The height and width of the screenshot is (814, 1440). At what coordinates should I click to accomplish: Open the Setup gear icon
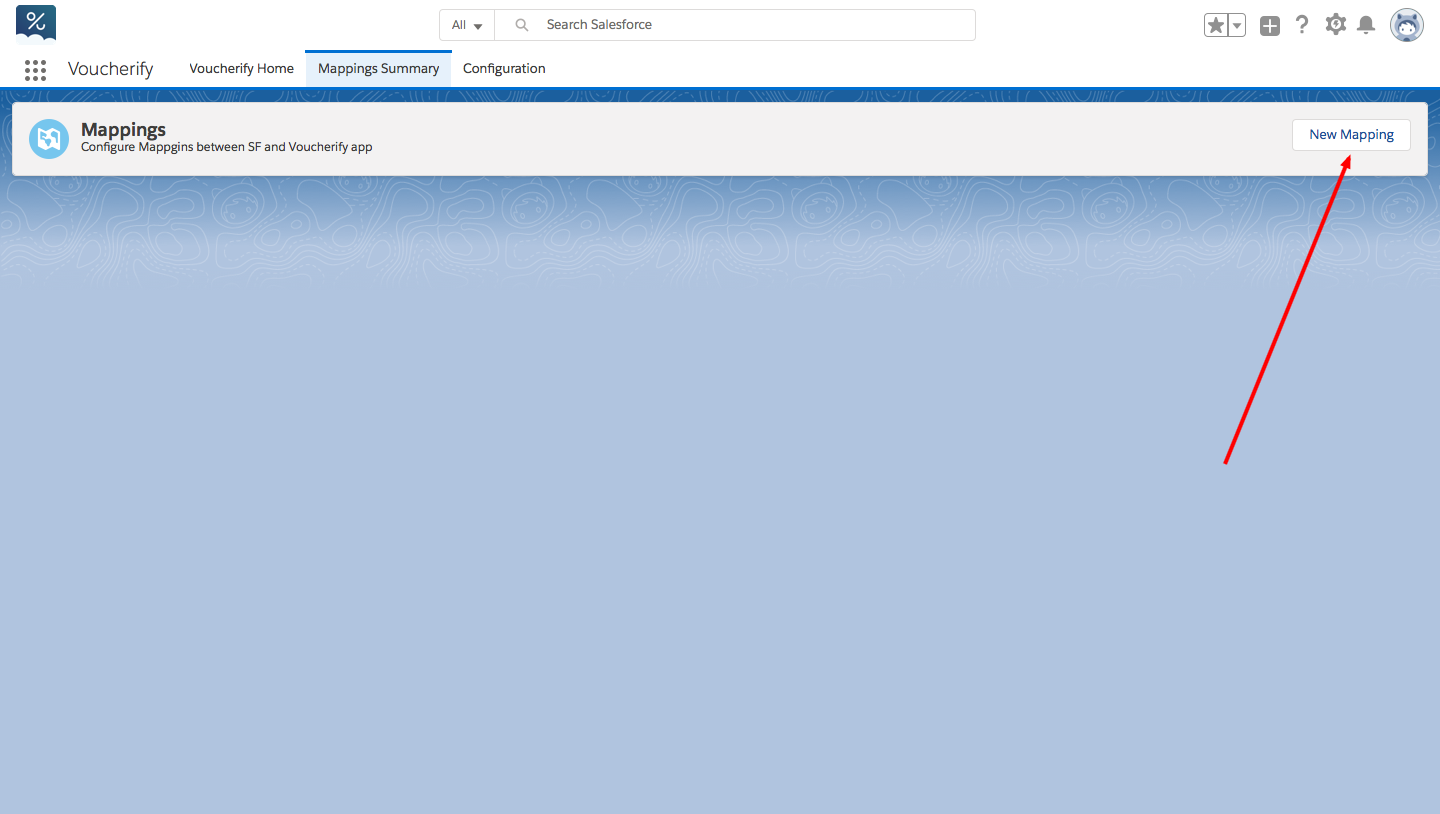click(x=1336, y=25)
